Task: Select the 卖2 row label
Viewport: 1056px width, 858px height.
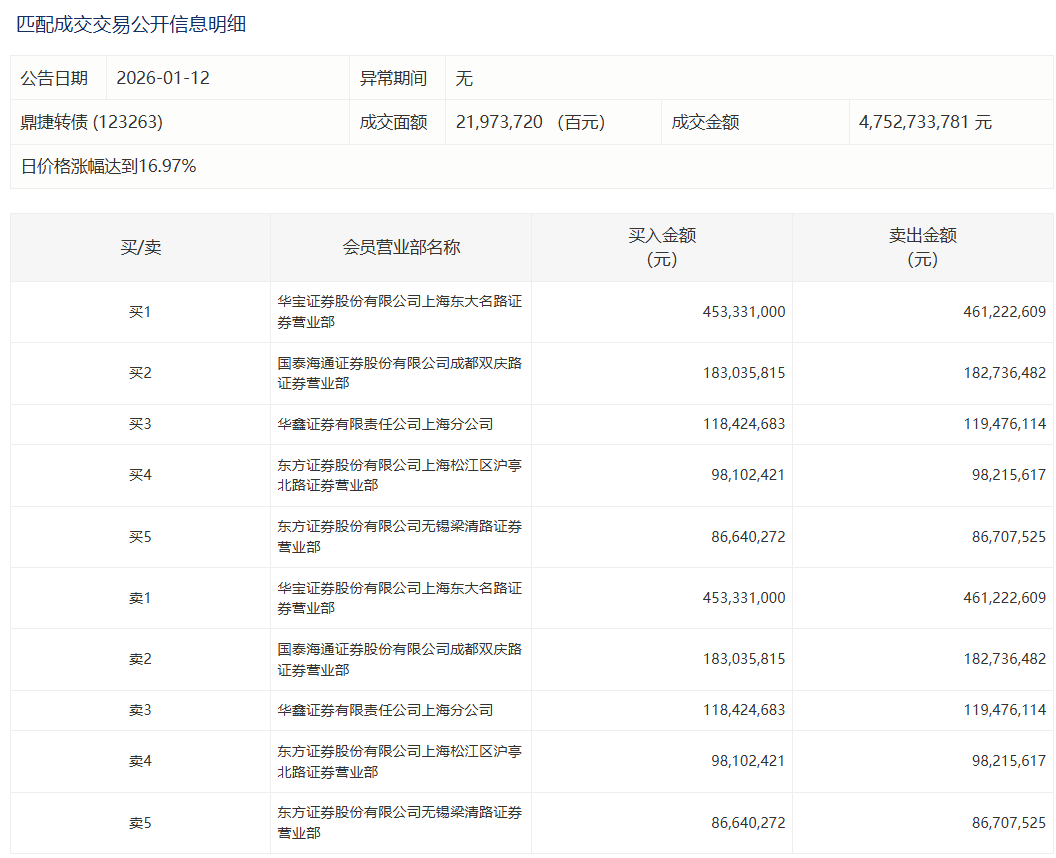Action: tap(140, 659)
